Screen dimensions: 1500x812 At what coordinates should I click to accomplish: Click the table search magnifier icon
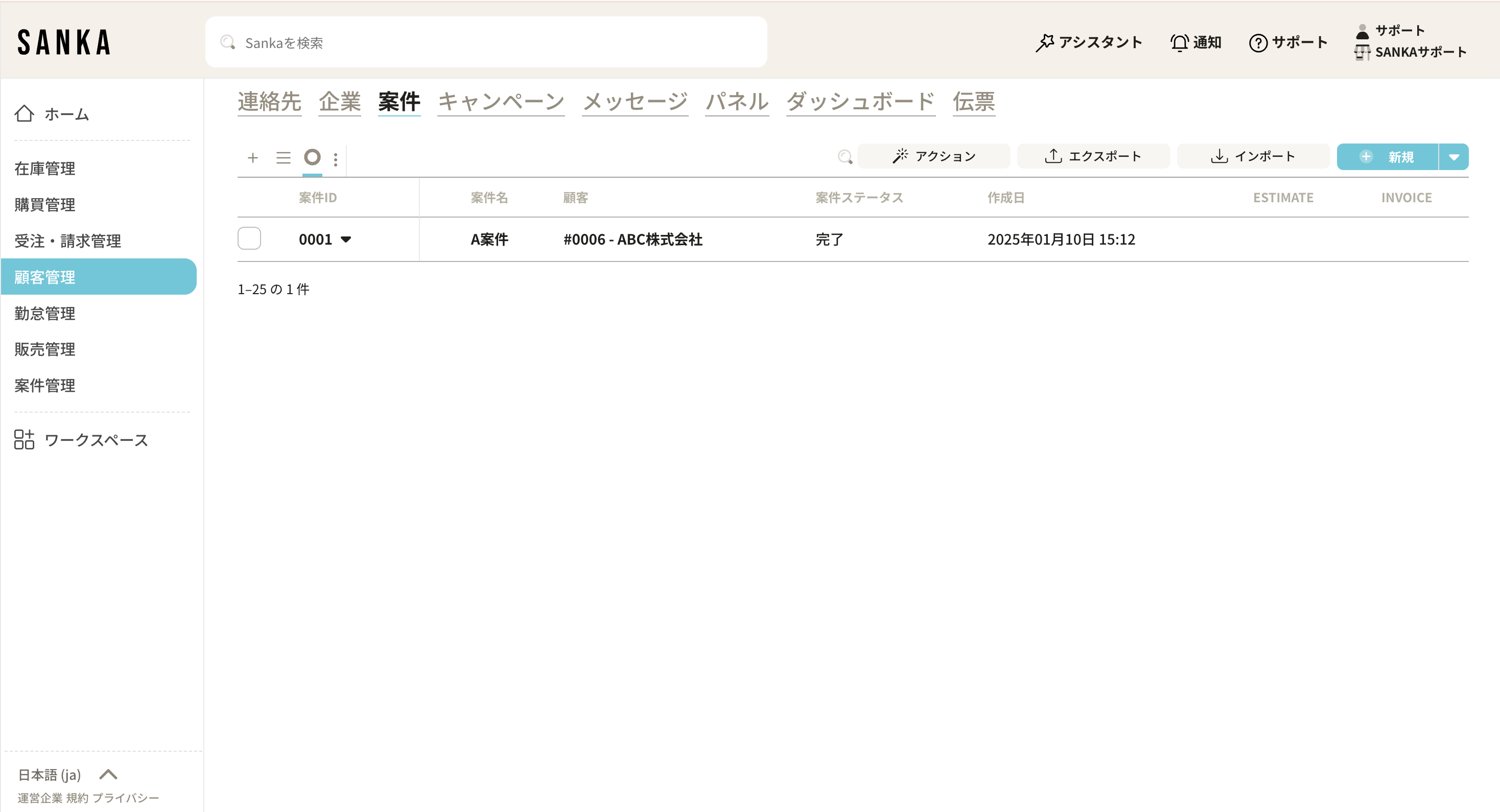845,157
